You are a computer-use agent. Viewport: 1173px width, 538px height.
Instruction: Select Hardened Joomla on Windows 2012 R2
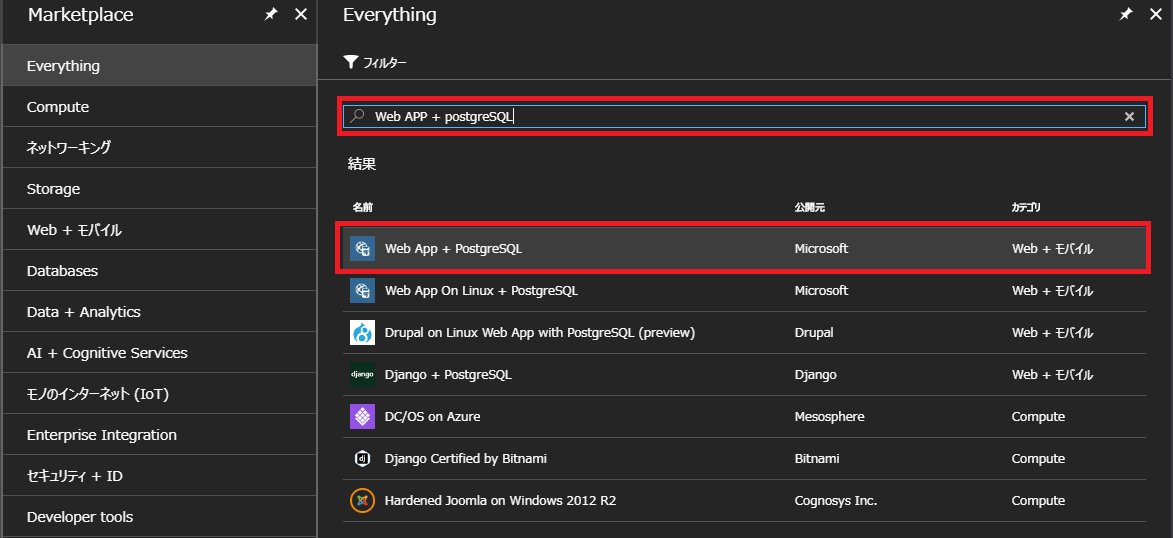(500, 500)
